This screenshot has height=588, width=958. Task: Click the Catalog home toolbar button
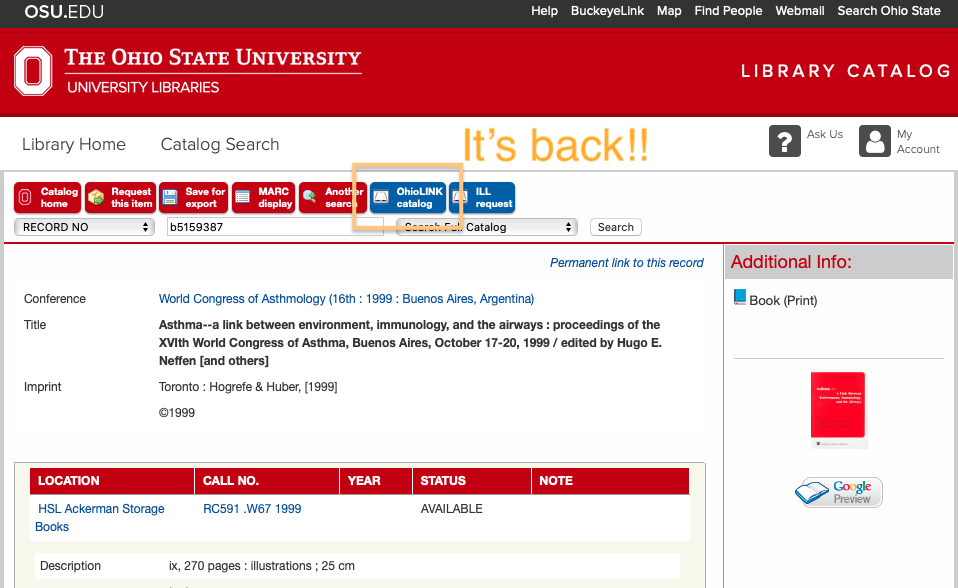tap(48, 197)
